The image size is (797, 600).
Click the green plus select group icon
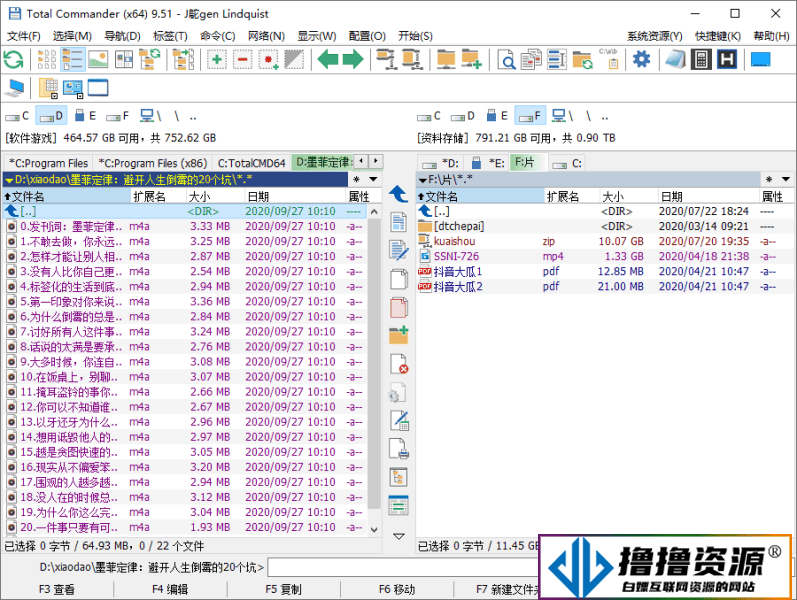tap(217, 59)
